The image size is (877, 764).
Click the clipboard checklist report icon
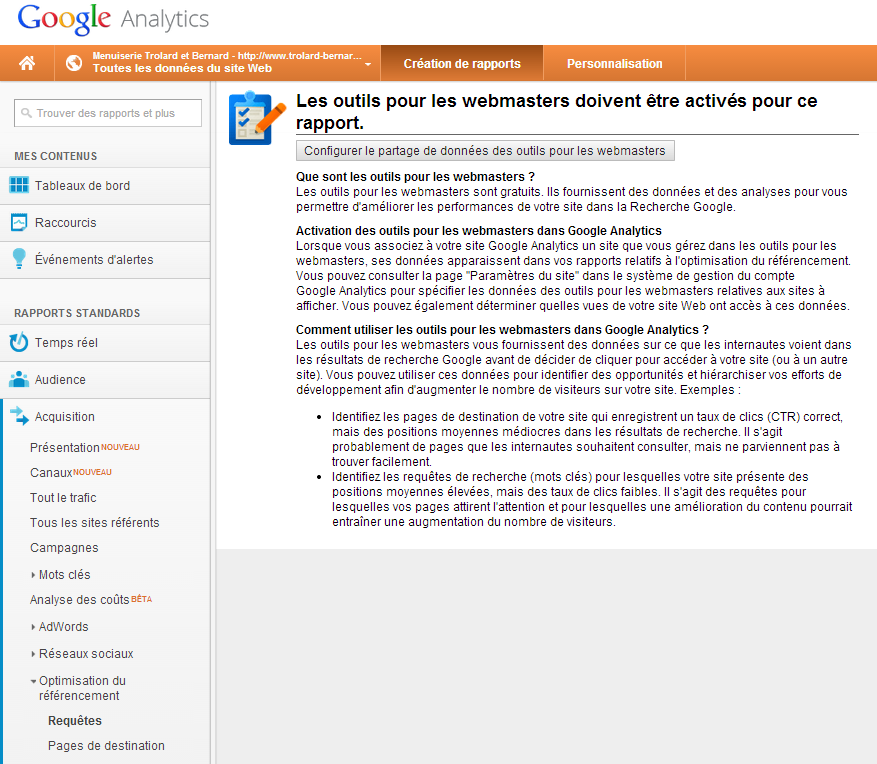coord(257,119)
